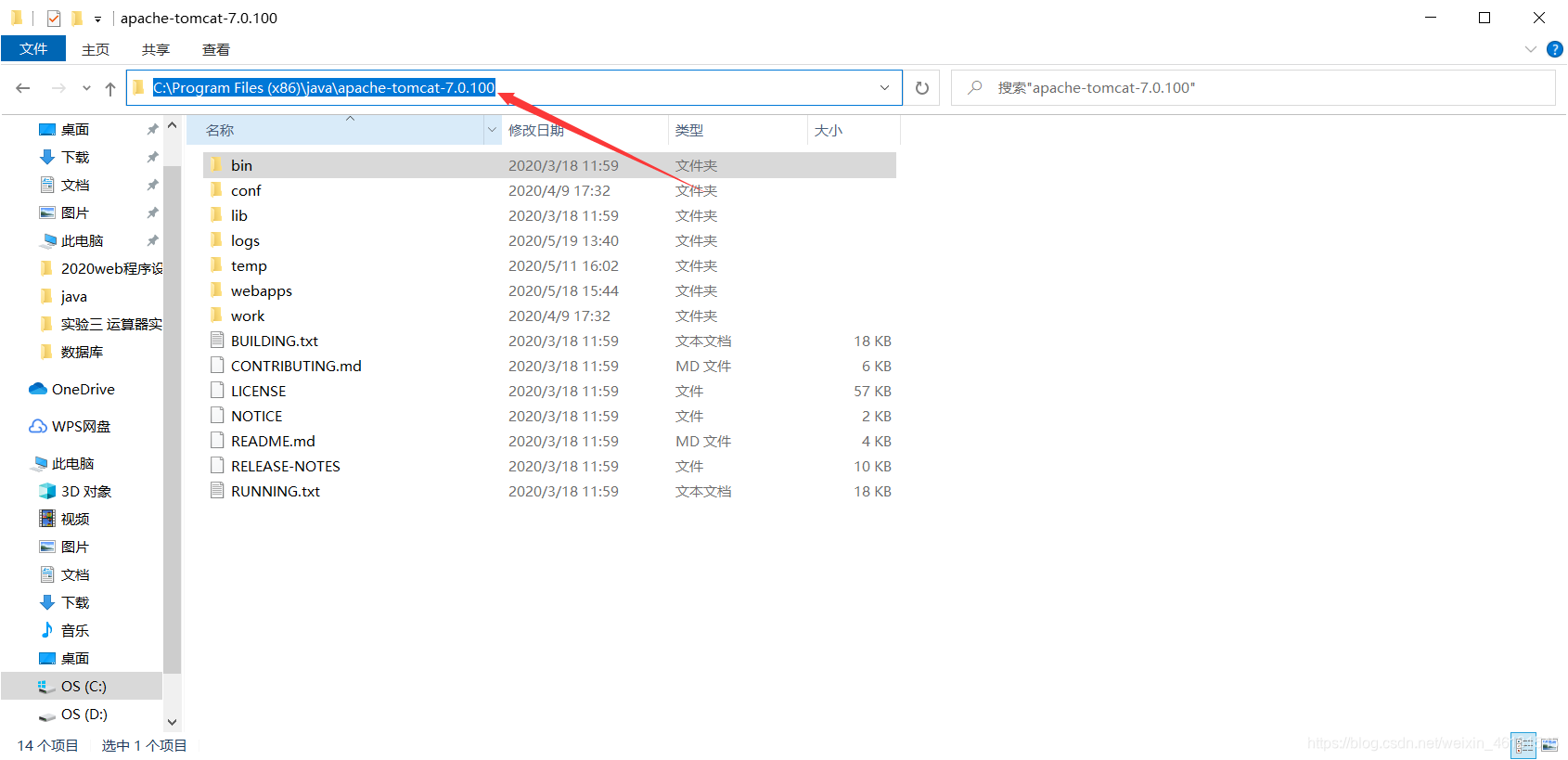
Task: Select the OS (C:) drive
Action: (83, 686)
